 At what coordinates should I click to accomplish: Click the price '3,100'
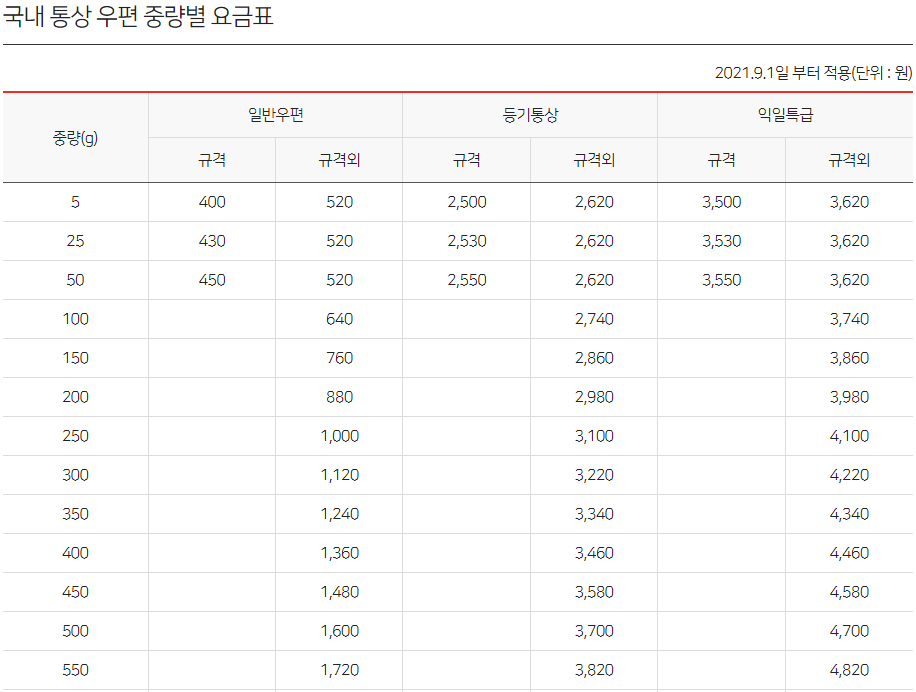point(594,436)
